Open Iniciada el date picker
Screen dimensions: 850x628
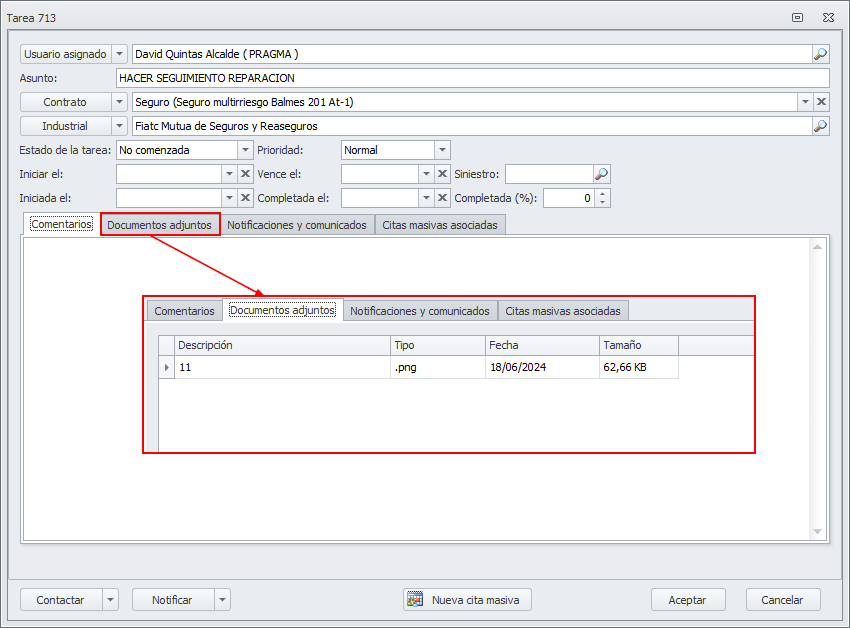(229, 198)
